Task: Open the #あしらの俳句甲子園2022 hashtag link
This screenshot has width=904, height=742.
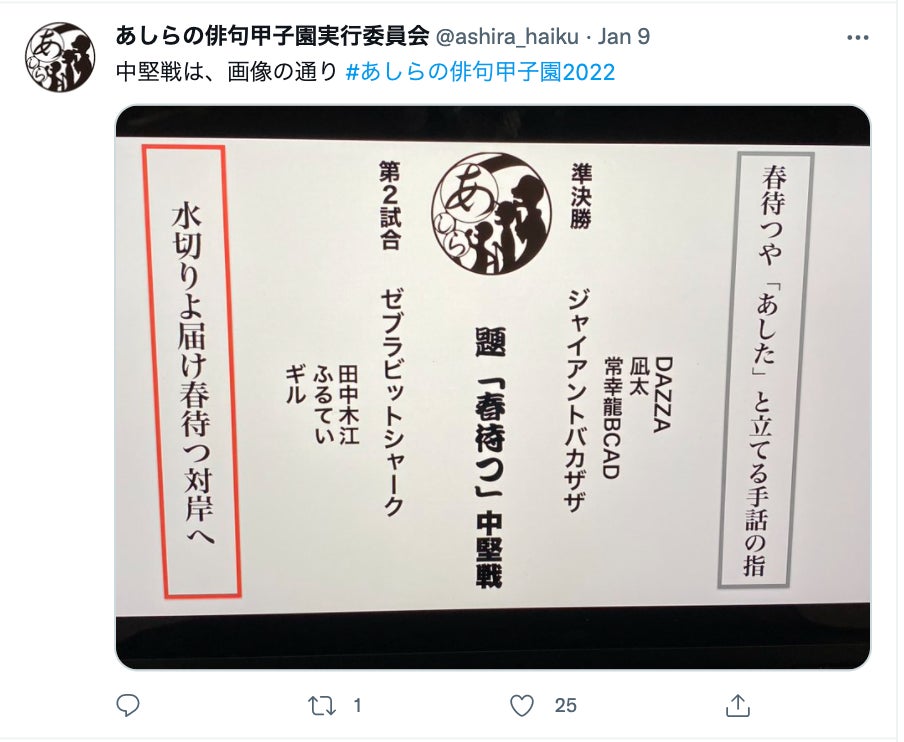Action: 480,72
